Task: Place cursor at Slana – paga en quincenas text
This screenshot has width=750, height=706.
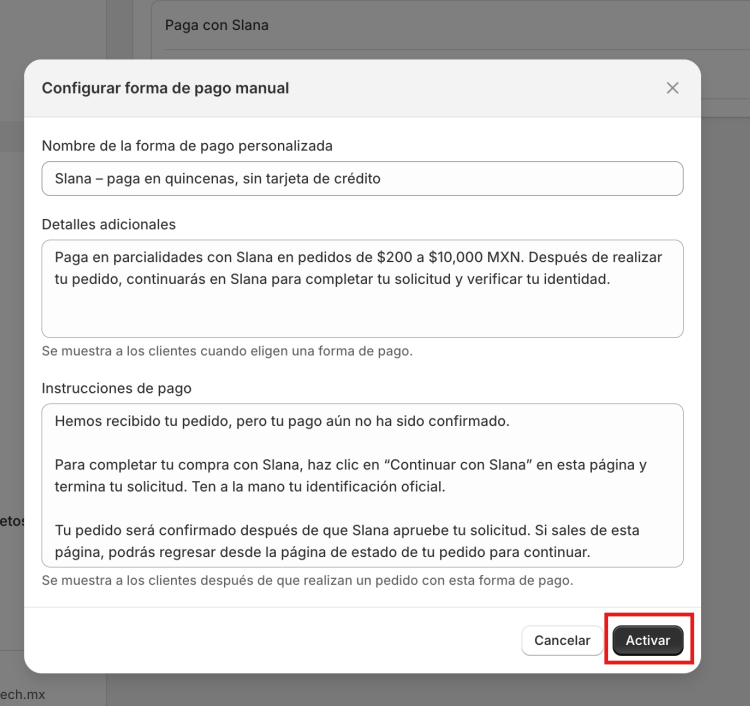Action: 218,178
